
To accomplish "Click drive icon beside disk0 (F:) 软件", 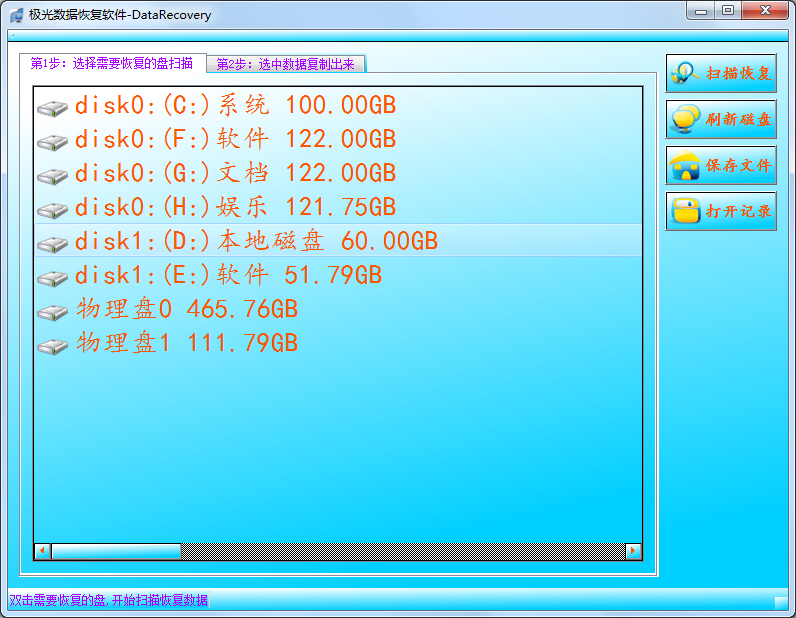I will coord(52,141).
